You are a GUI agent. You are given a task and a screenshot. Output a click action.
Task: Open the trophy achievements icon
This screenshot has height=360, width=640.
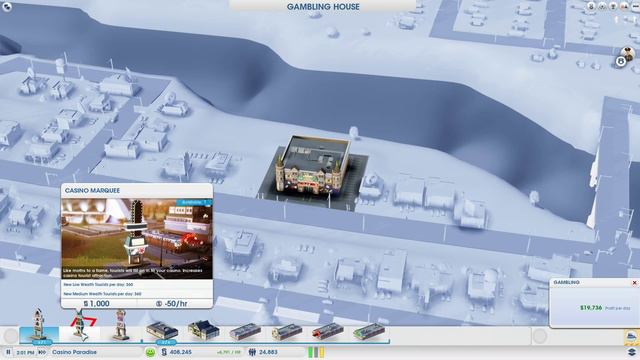[x=613, y=6]
